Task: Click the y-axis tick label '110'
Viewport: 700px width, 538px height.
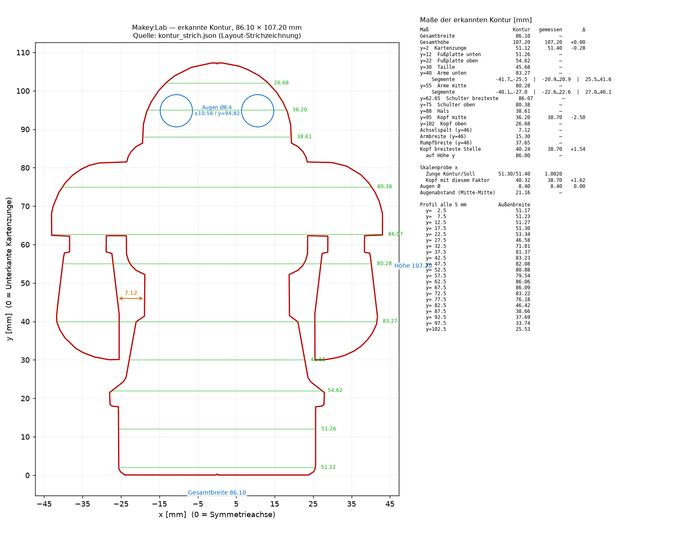Action: 22,53
